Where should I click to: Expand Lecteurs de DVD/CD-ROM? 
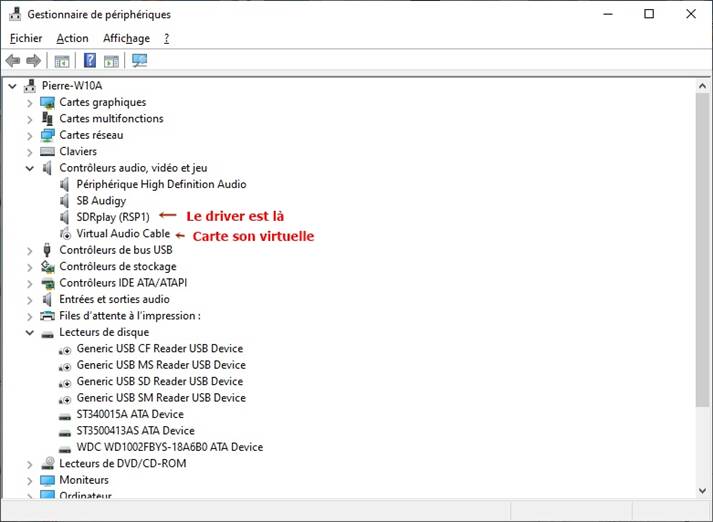click(30, 464)
